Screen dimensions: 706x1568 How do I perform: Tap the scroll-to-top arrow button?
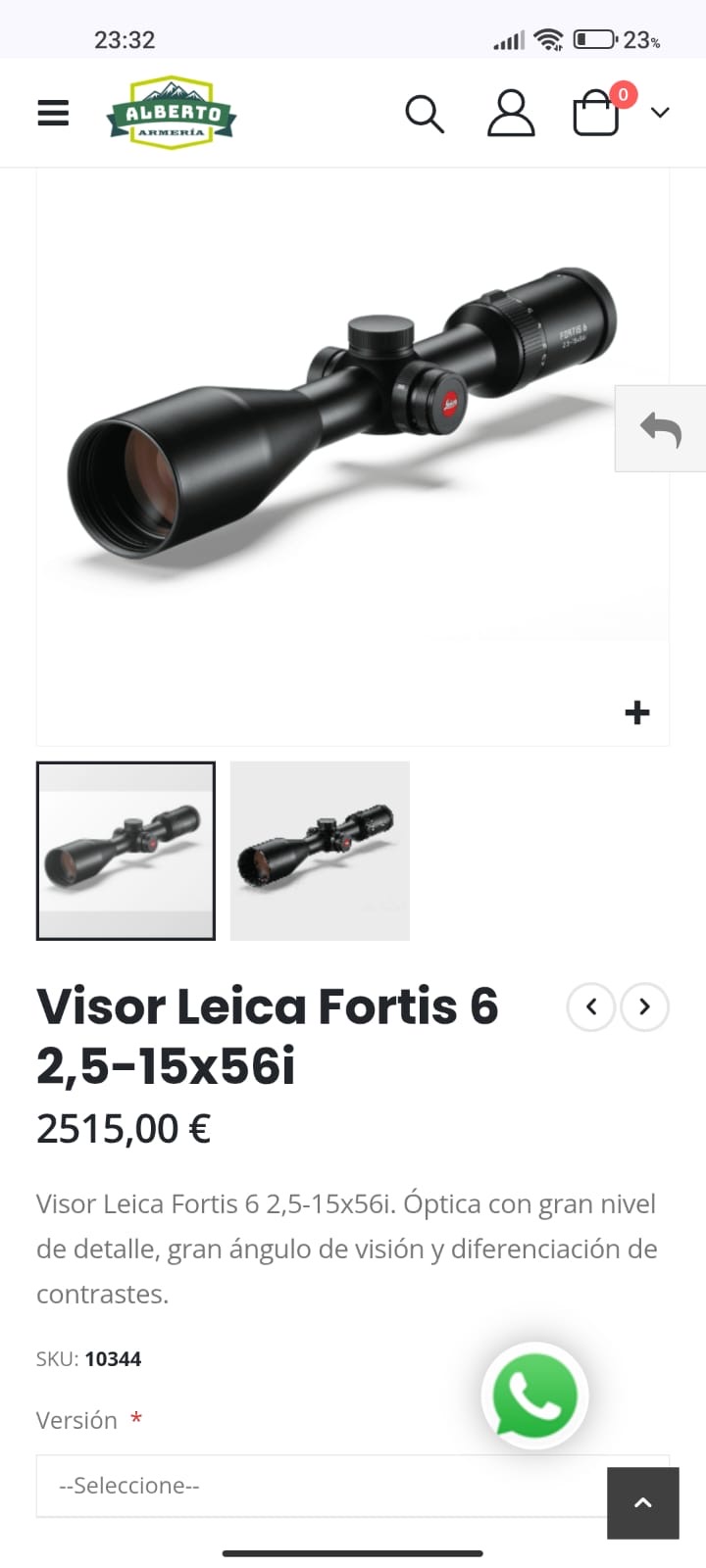point(643,1503)
